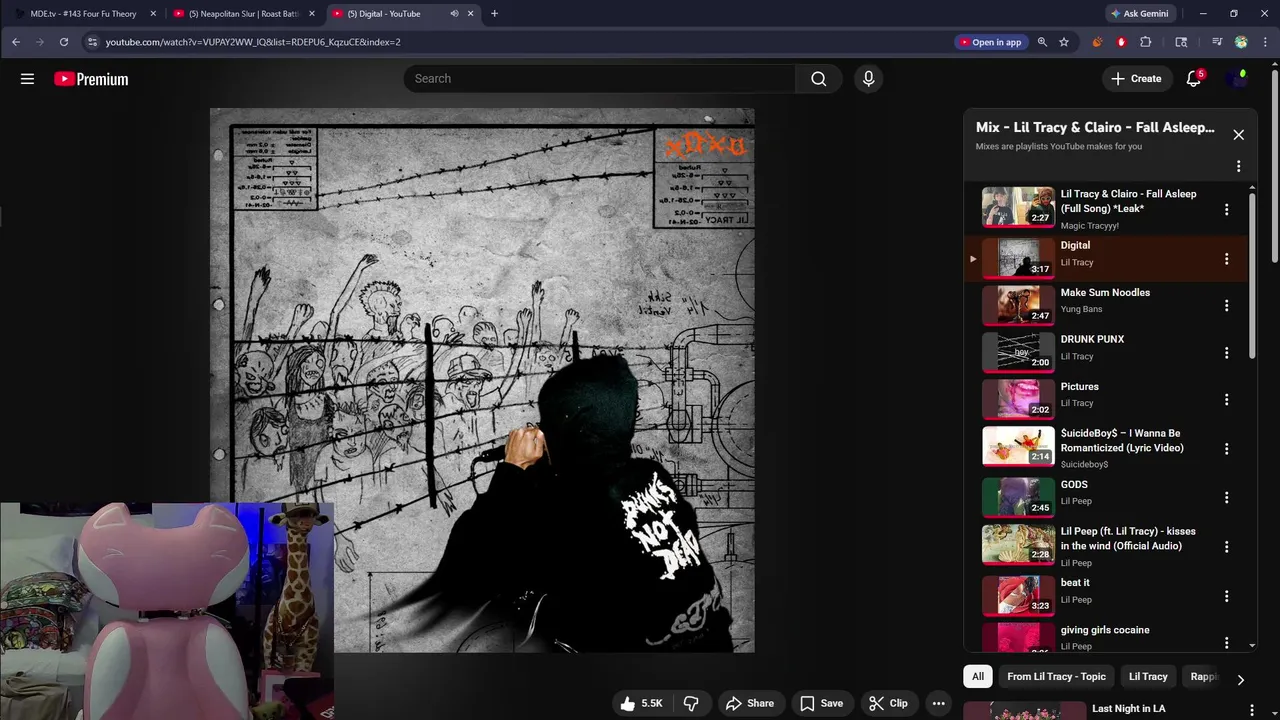Open options for GODS playlist item
Screen dimensions: 1280x720
tap(1226, 498)
